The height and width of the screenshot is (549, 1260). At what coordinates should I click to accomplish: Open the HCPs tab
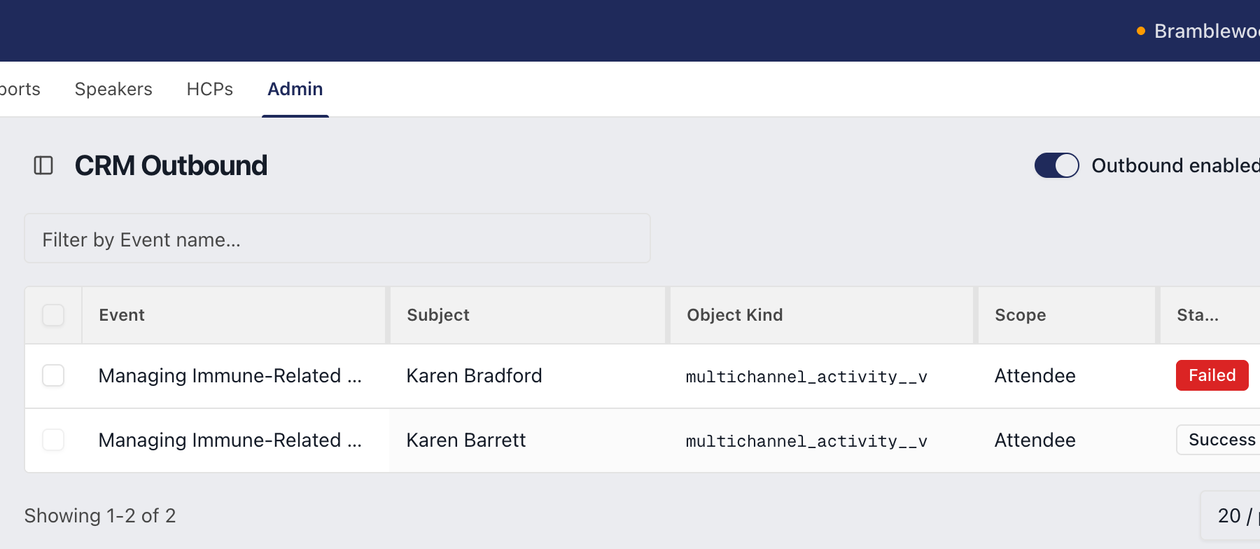(210, 89)
